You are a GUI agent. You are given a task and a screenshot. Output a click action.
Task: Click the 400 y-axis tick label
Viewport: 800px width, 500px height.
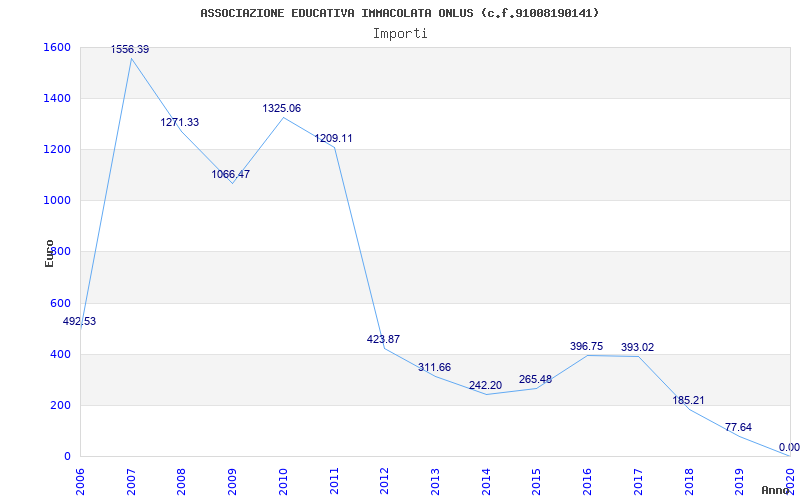(x=58, y=354)
